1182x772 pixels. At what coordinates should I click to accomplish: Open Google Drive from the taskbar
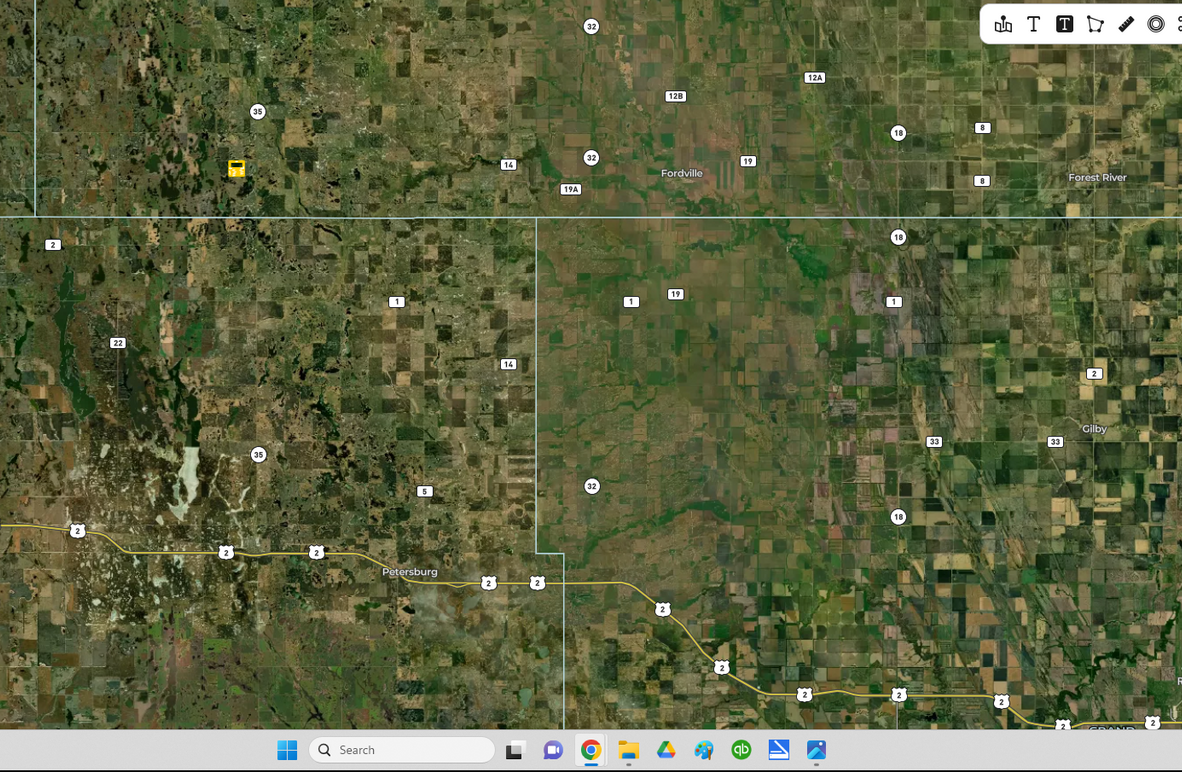click(666, 750)
